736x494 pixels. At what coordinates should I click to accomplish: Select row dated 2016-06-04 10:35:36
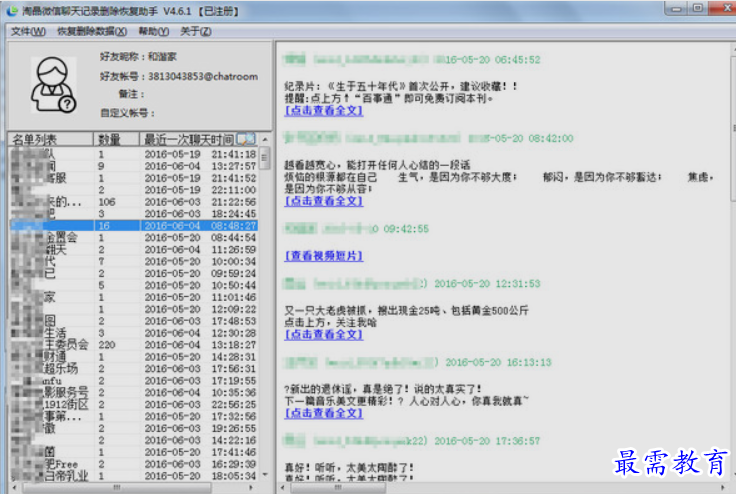[x=134, y=393]
